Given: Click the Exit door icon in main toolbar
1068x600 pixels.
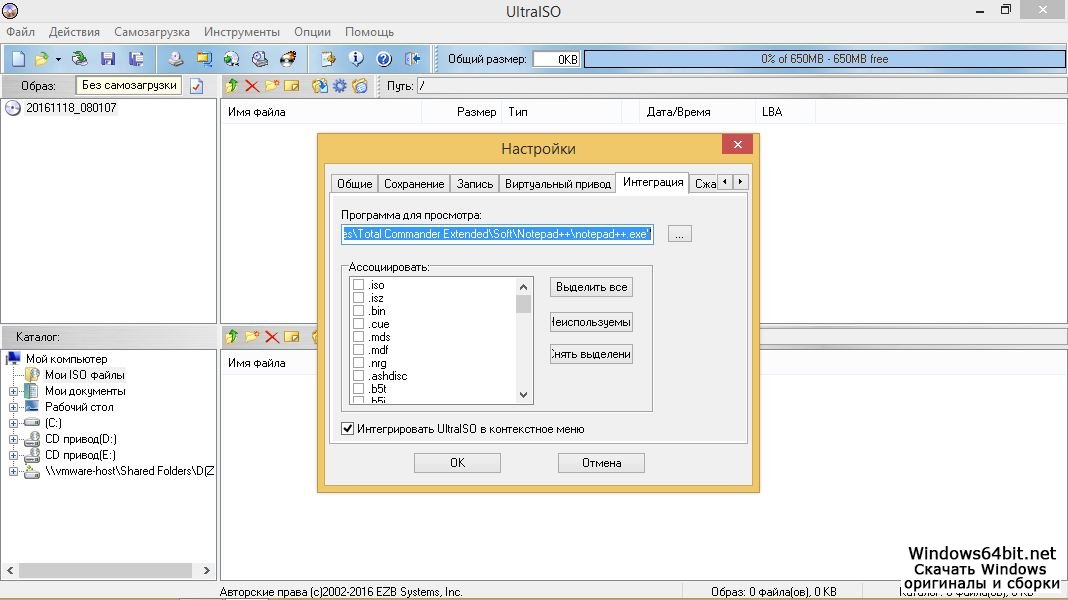Looking at the screenshot, I should [x=411, y=59].
